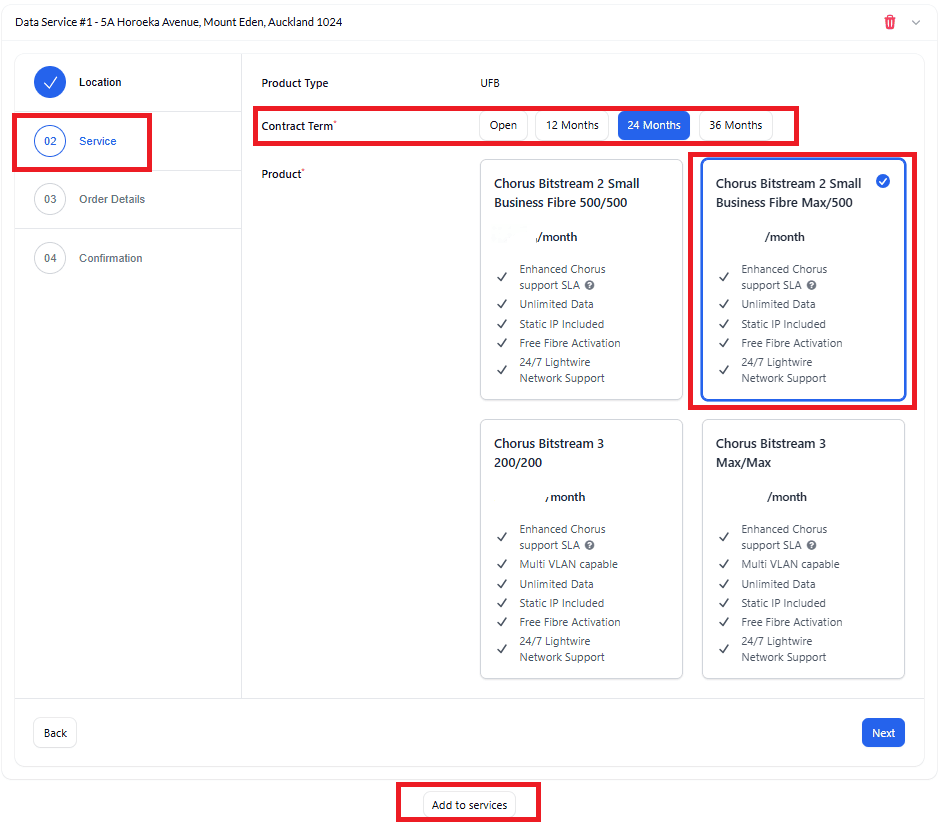
Task: Collapse the Data Service #1 panel chevron
Action: (x=915, y=22)
